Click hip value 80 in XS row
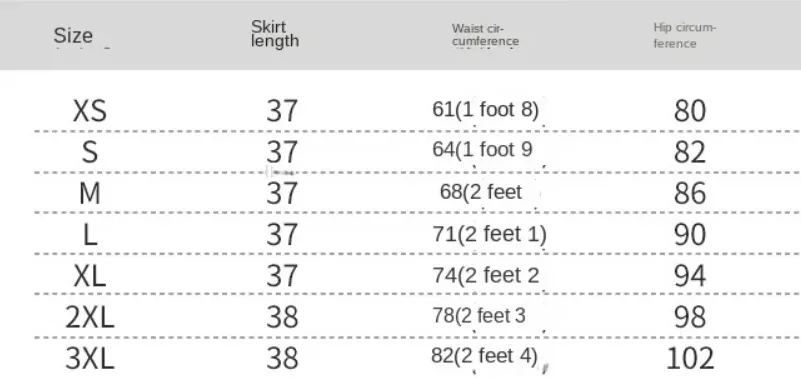801x380 pixels. (x=690, y=111)
